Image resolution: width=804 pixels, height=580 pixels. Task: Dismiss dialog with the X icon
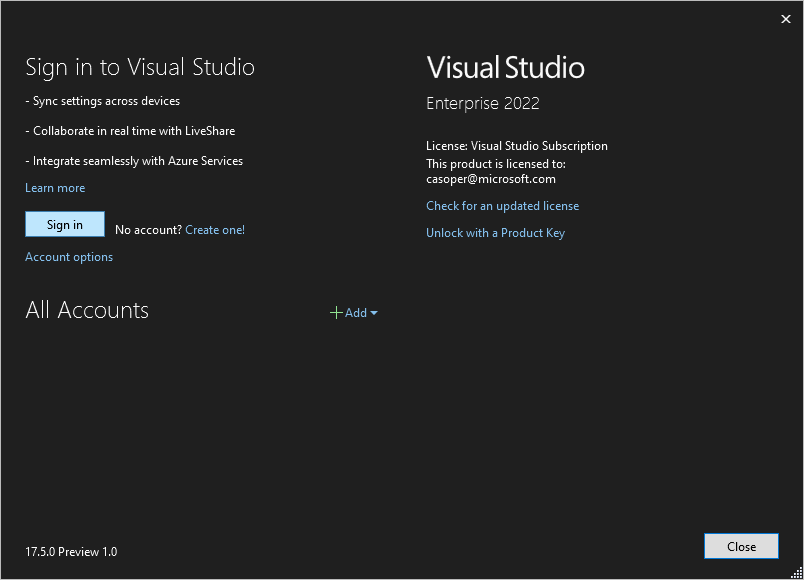click(785, 19)
